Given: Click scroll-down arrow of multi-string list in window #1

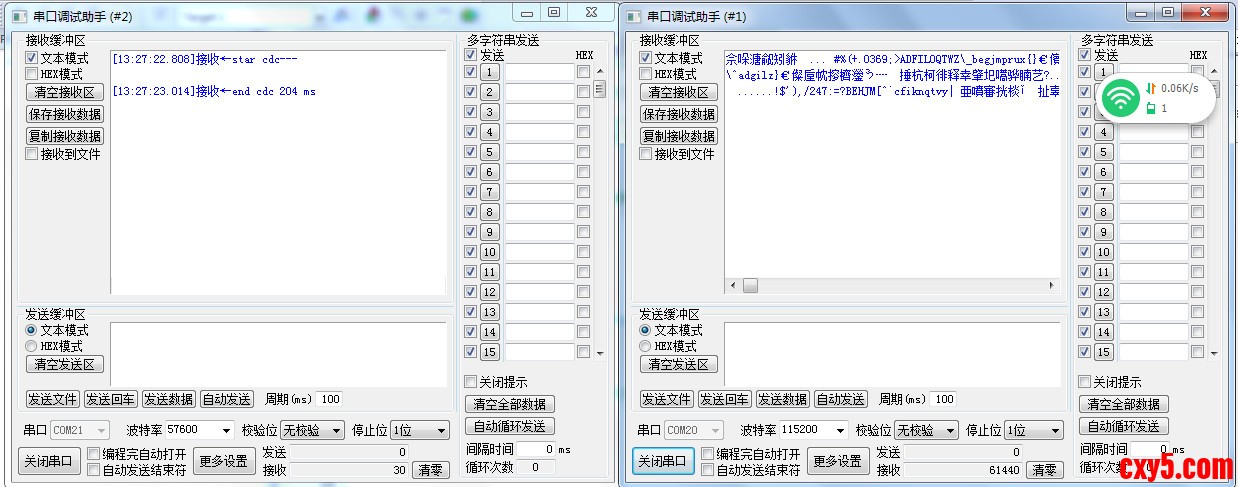Looking at the screenshot, I should click(1214, 353).
